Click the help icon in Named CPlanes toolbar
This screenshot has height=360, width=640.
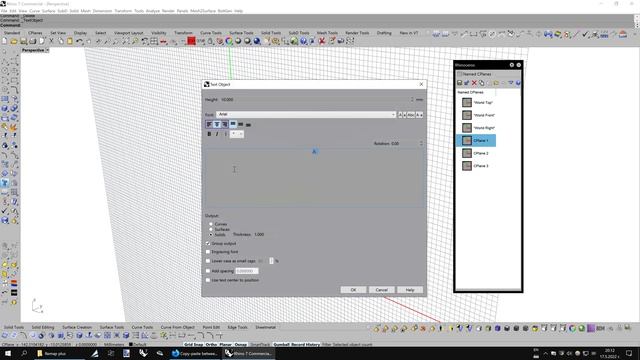pyautogui.click(x=518, y=83)
